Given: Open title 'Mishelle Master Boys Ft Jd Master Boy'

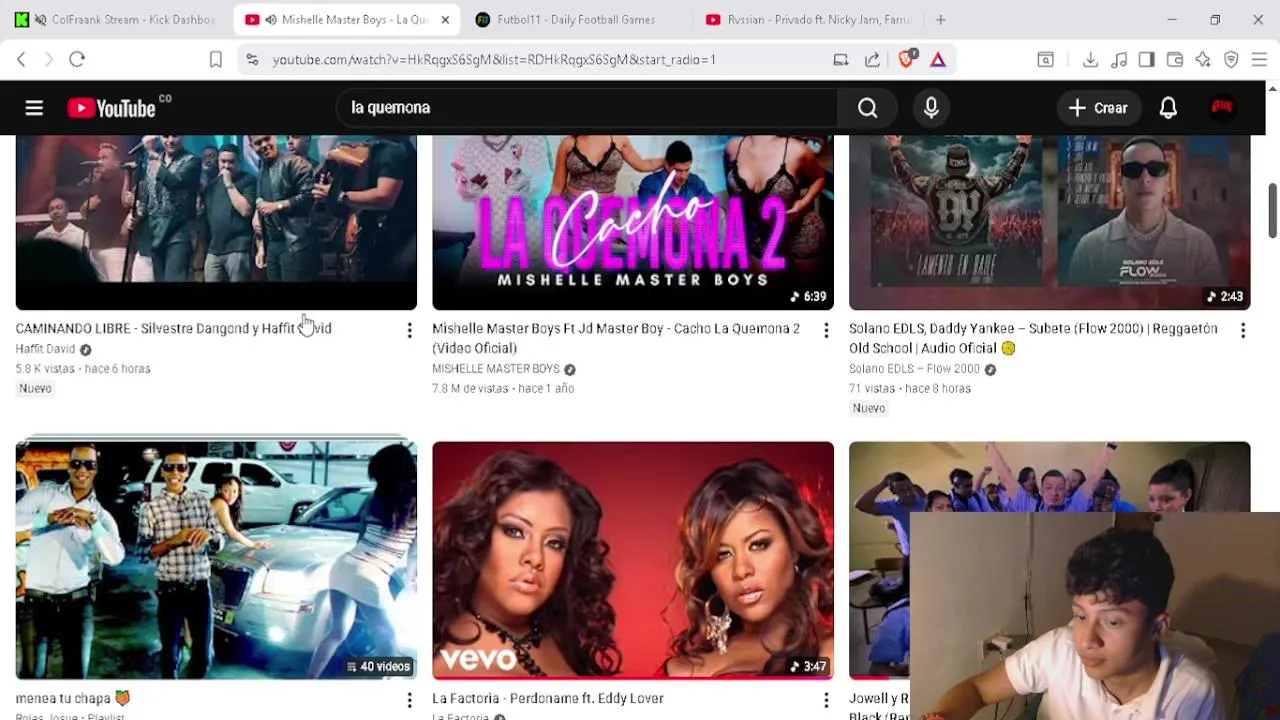Looking at the screenshot, I should coord(616,338).
